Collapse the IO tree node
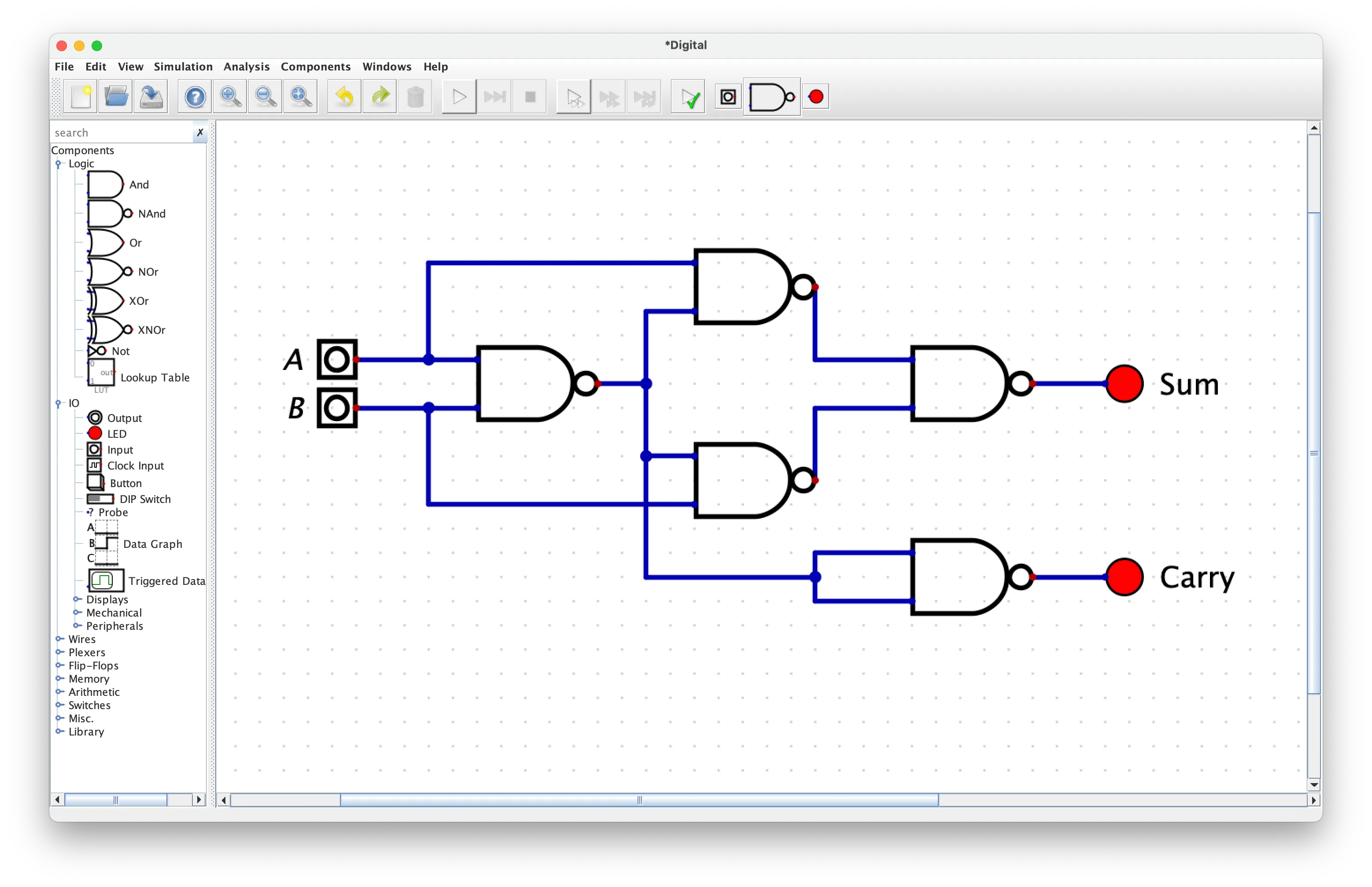Viewport: 1372px width, 887px height. tap(59, 403)
